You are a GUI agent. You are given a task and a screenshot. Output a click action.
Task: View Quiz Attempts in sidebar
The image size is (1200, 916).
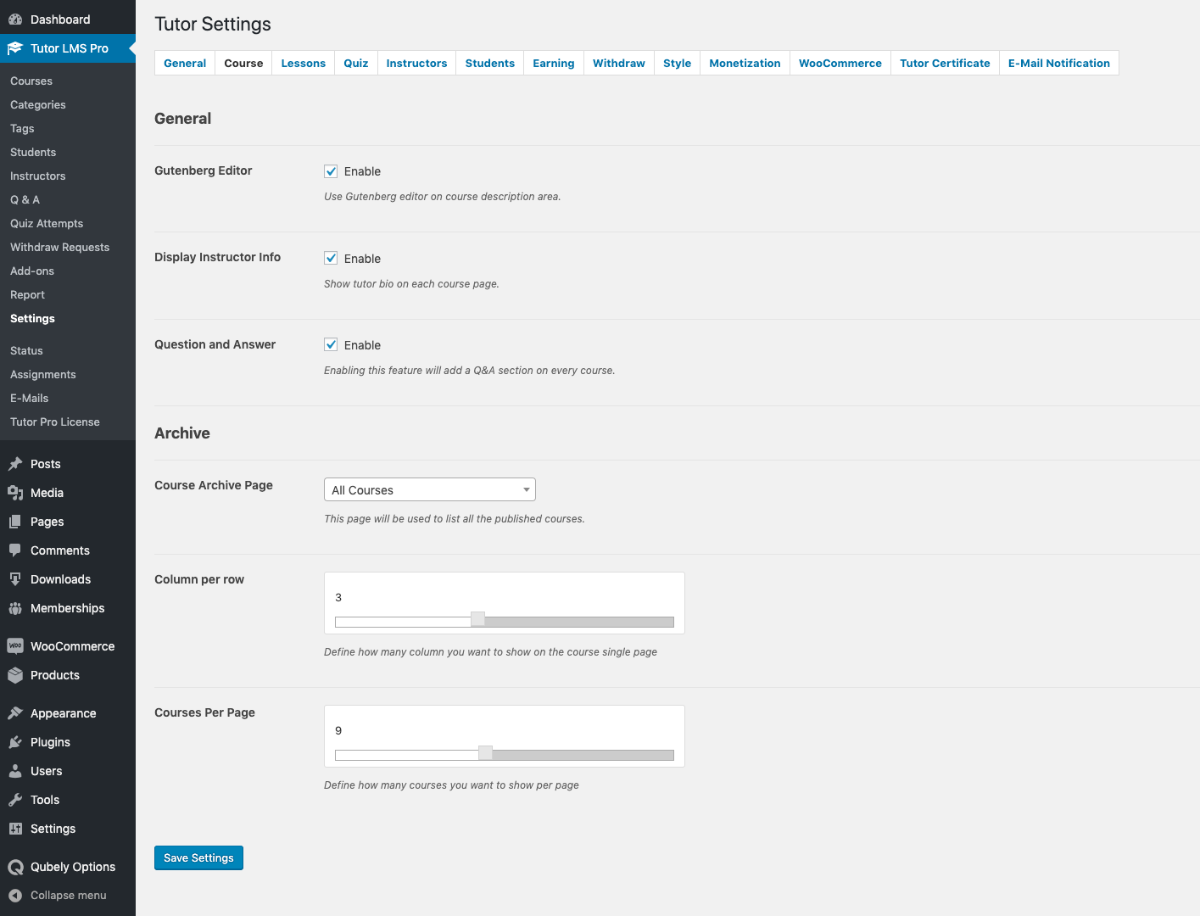46,224
